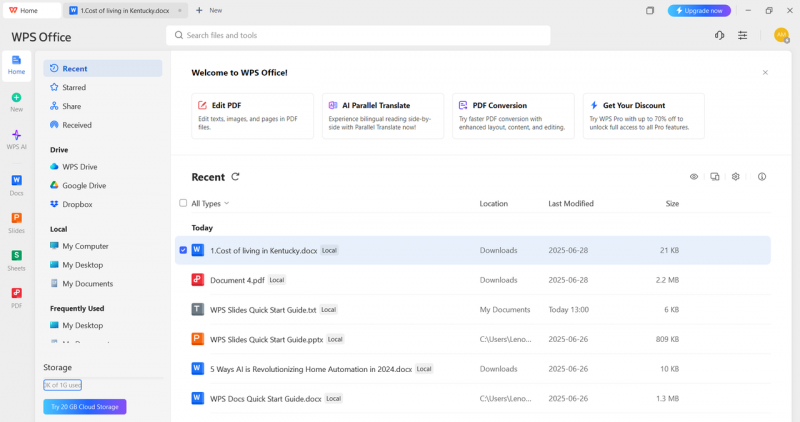Click the Upgrade now button
Image resolution: width=800 pixels, height=422 pixels.
click(699, 10)
